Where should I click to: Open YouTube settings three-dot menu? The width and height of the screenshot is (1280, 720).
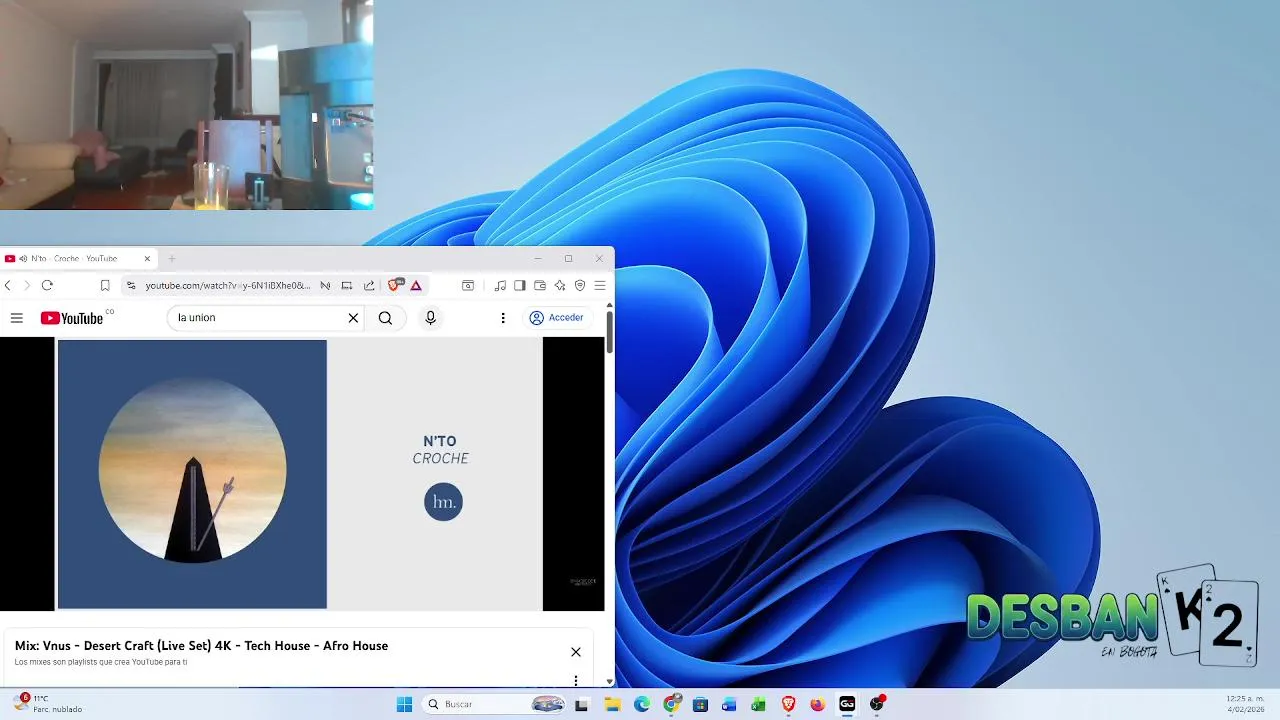tap(503, 318)
